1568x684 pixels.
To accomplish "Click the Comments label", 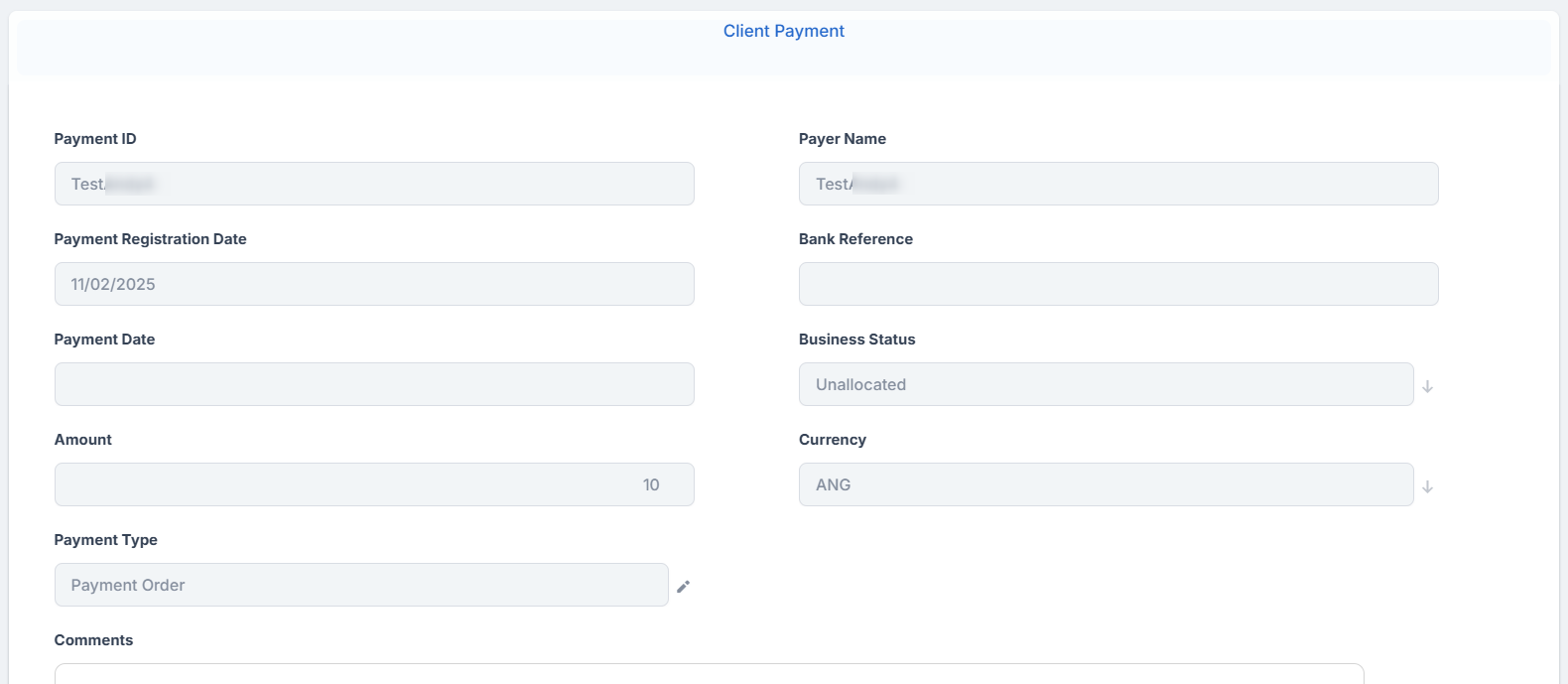I will (93, 640).
